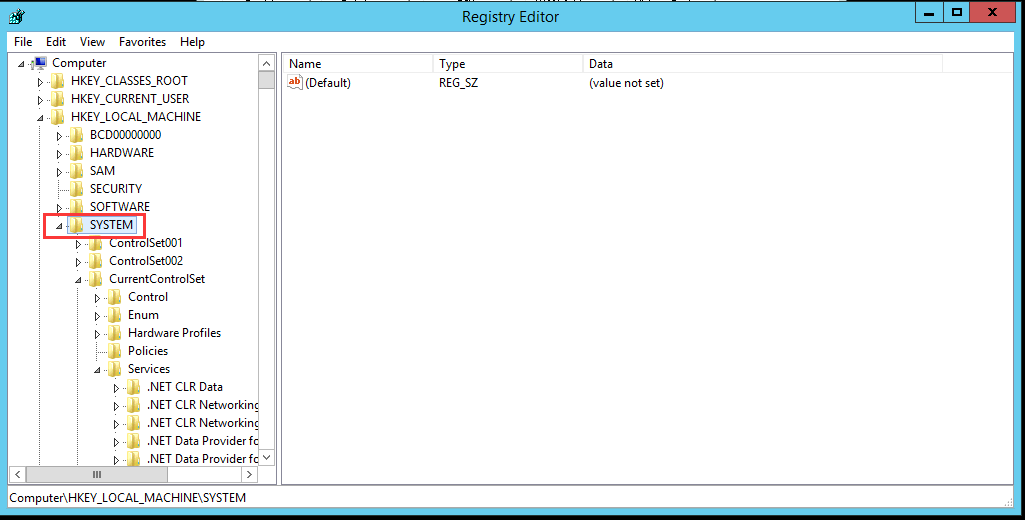Click the ControlSet001 folder icon
This screenshot has width=1025, height=520.
(96, 243)
